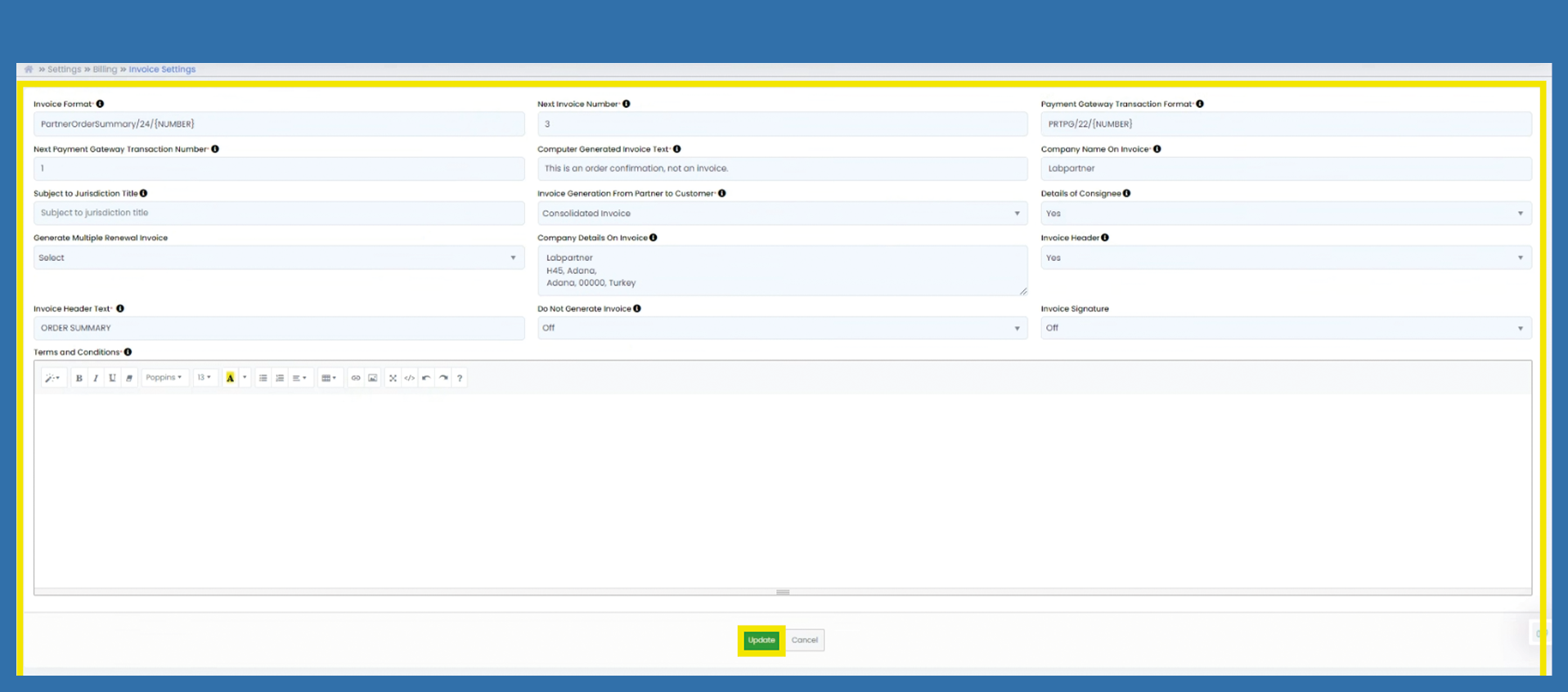Click the Billing breadcrumb link
The width and height of the screenshot is (1568, 692).
(x=105, y=70)
